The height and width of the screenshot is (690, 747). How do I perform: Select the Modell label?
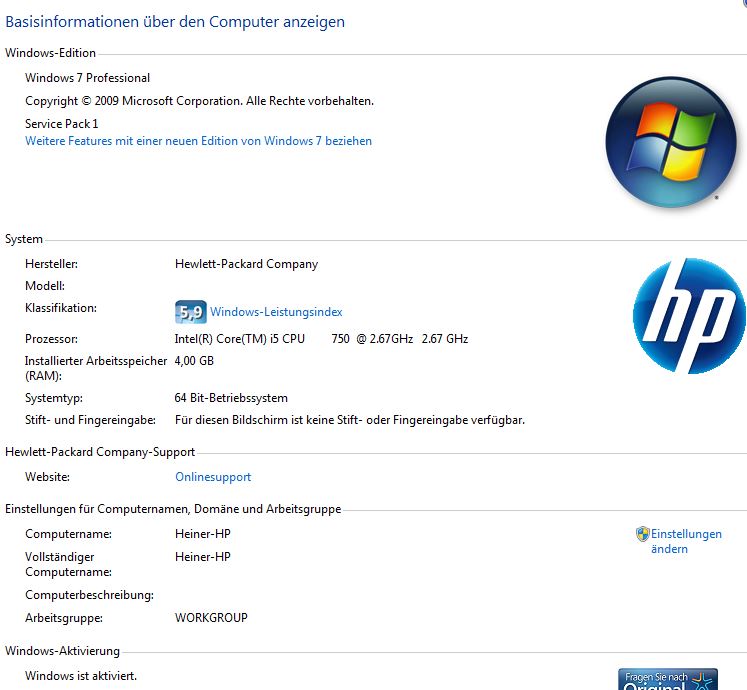pyautogui.click(x=45, y=286)
